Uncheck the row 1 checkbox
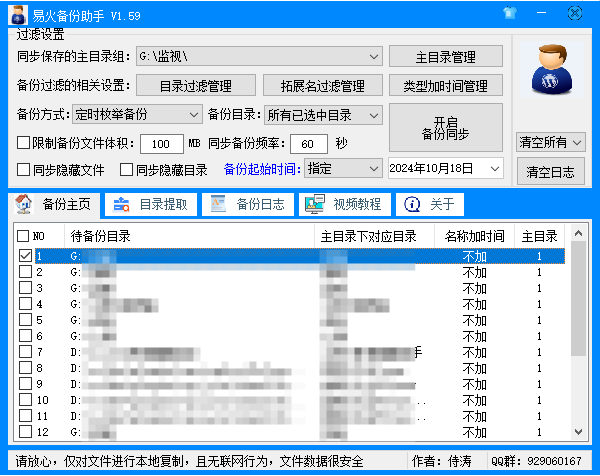 point(26,256)
